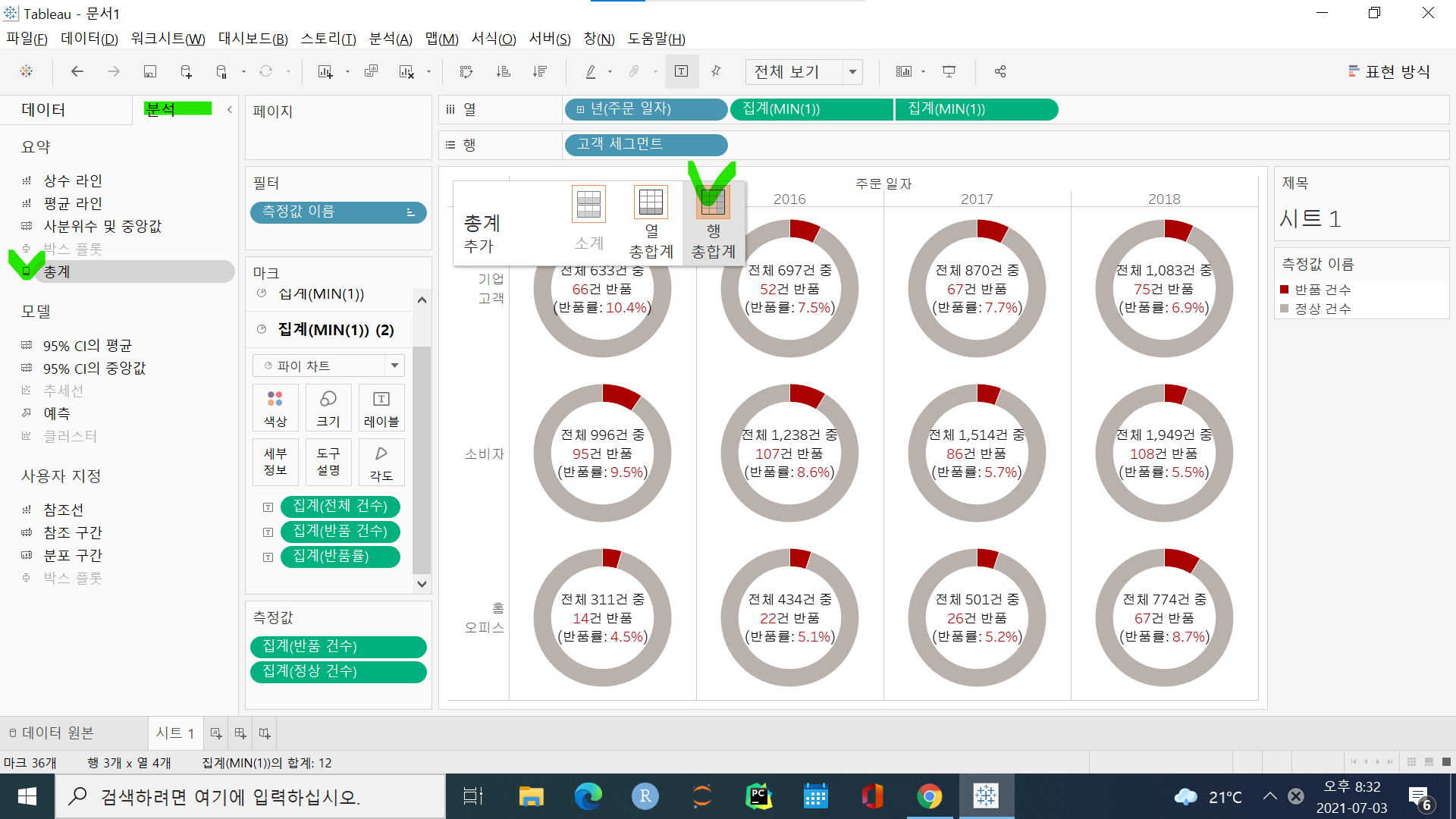Click the 색상 marks card button
Viewport: 1456px width, 819px height.
click(275, 408)
